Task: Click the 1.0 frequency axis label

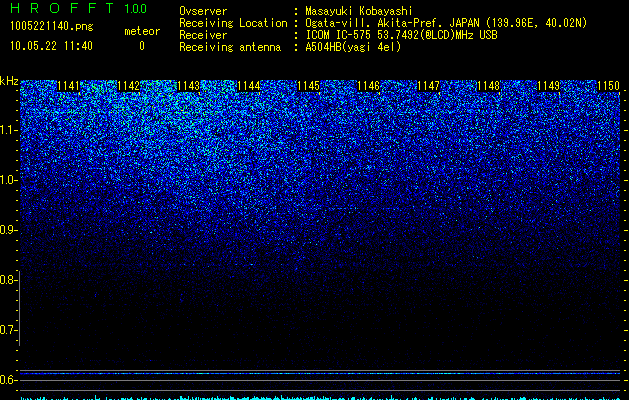Action: (x=8, y=180)
